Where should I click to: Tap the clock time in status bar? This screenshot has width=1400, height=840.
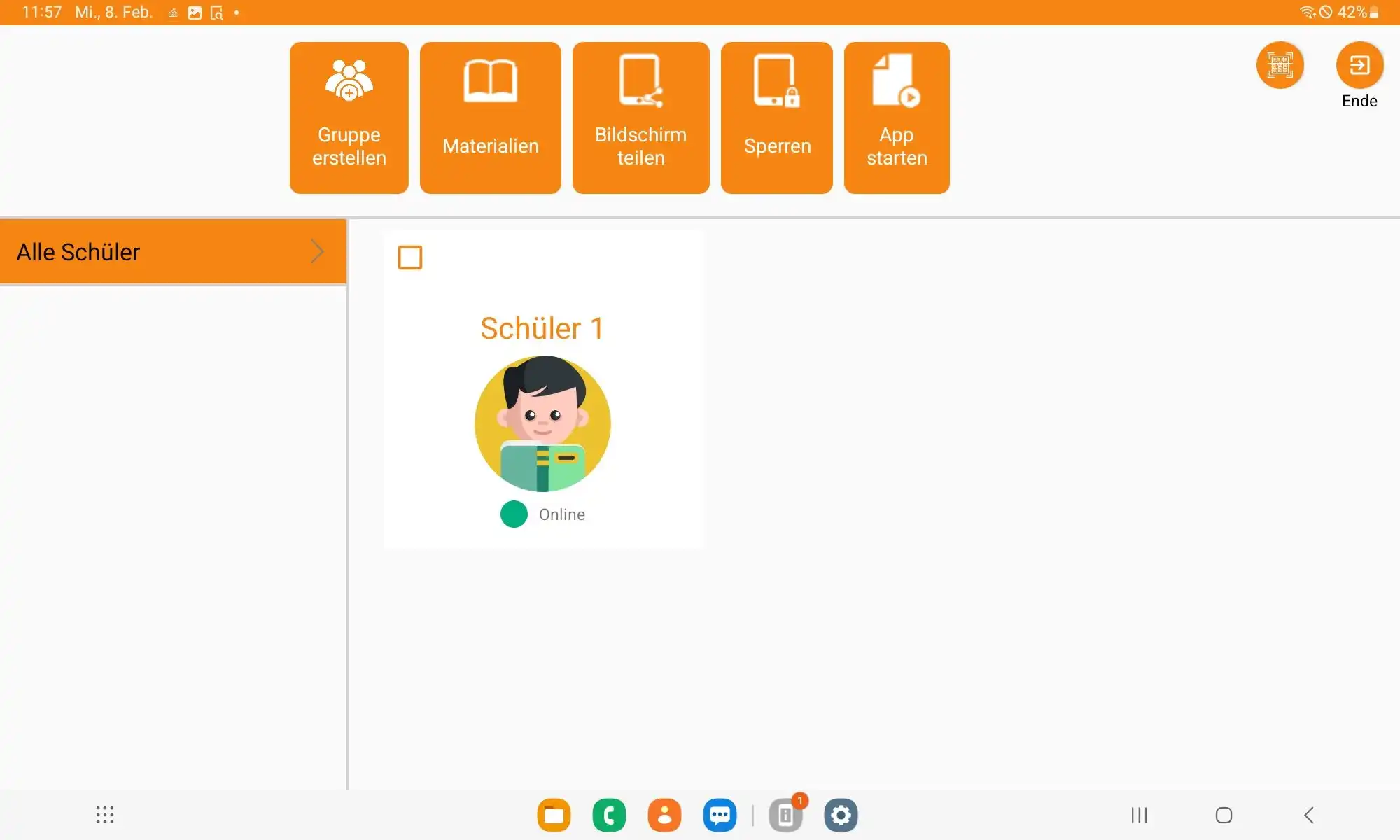(42, 12)
